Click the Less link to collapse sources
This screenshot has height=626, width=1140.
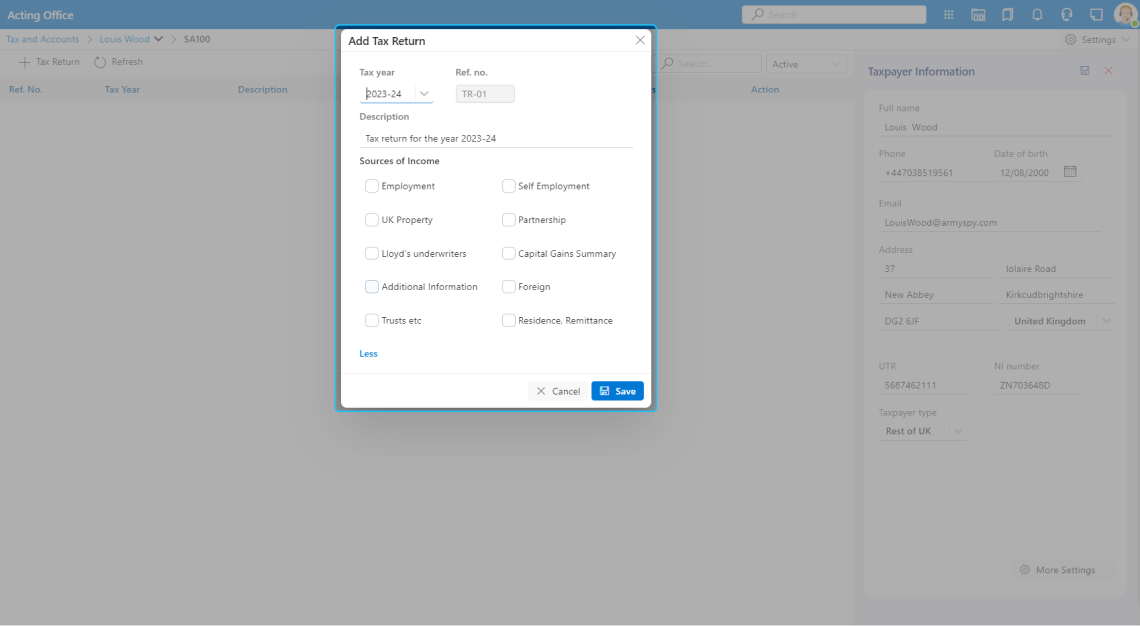(x=368, y=354)
